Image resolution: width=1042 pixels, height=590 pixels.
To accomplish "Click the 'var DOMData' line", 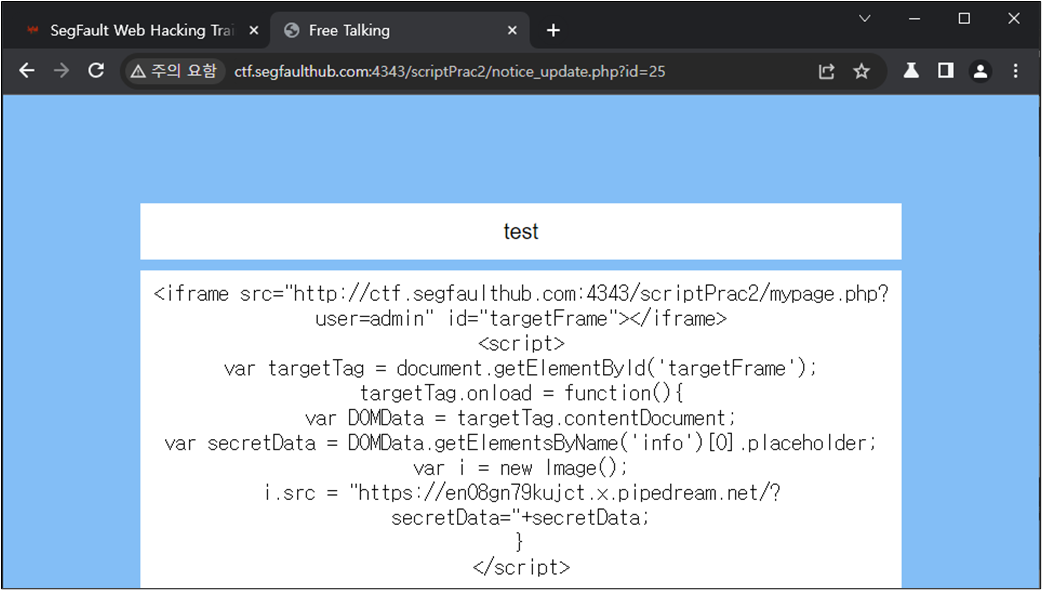I will click(521, 418).
